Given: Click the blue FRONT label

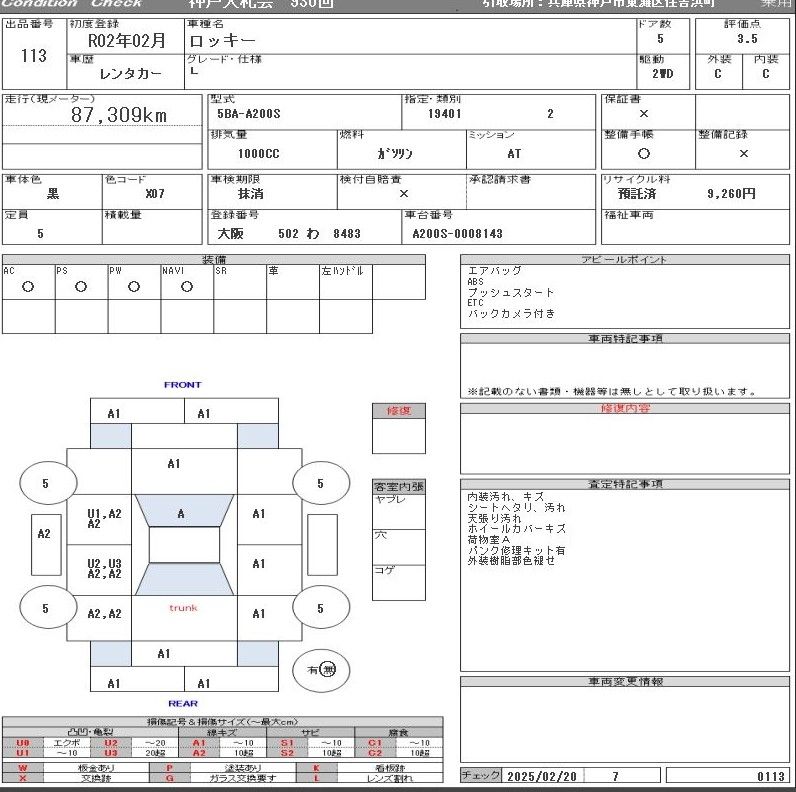Looking at the screenshot, I should coord(183,385).
